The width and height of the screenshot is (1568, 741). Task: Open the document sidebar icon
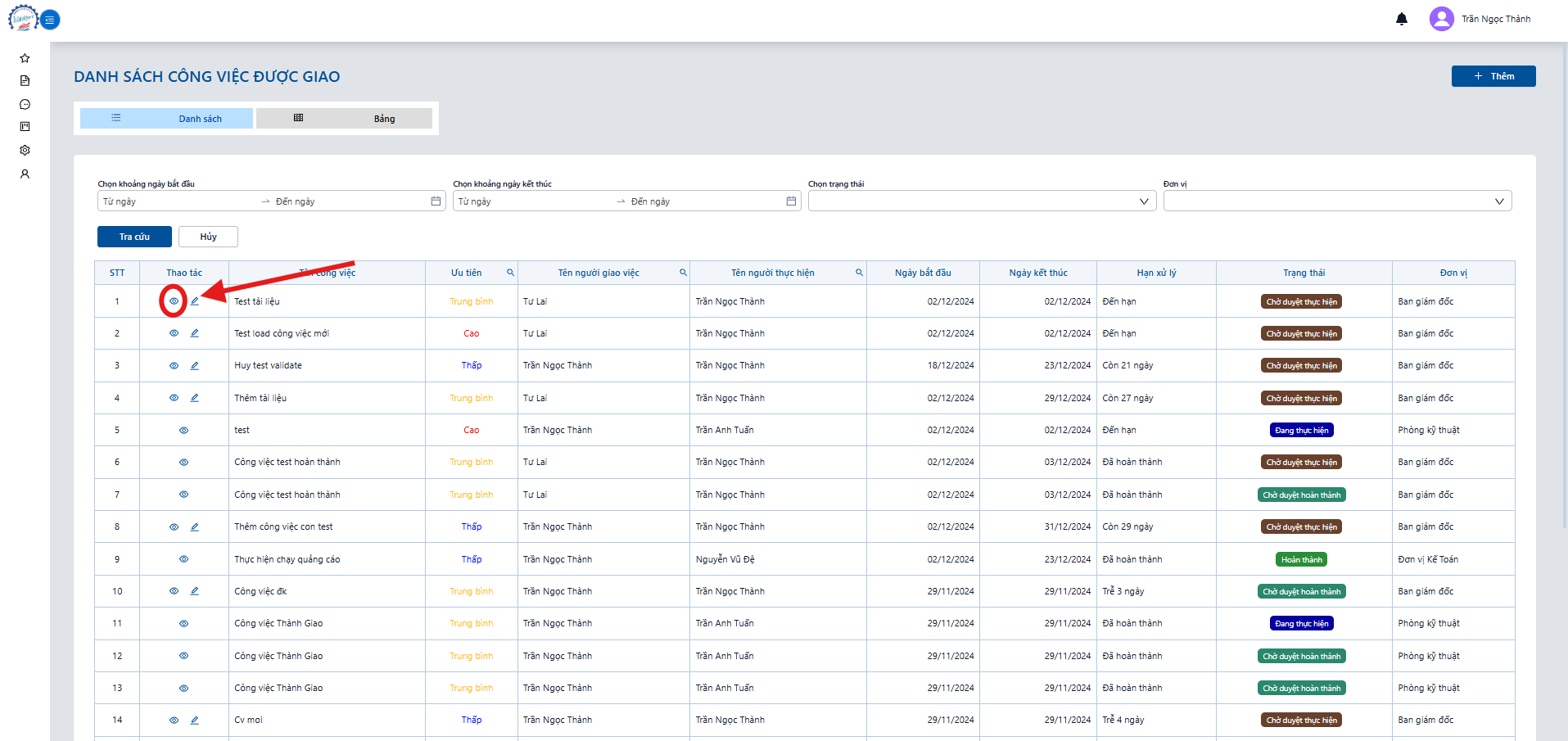click(x=25, y=80)
